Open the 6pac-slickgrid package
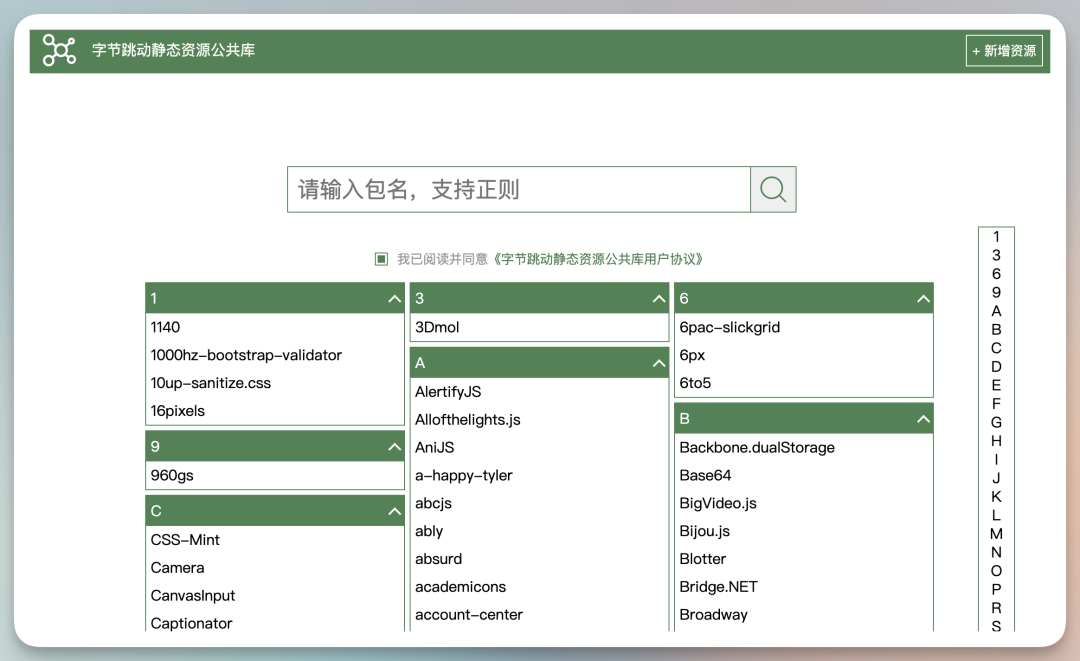Image resolution: width=1080 pixels, height=661 pixels. [x=729, y=328]
